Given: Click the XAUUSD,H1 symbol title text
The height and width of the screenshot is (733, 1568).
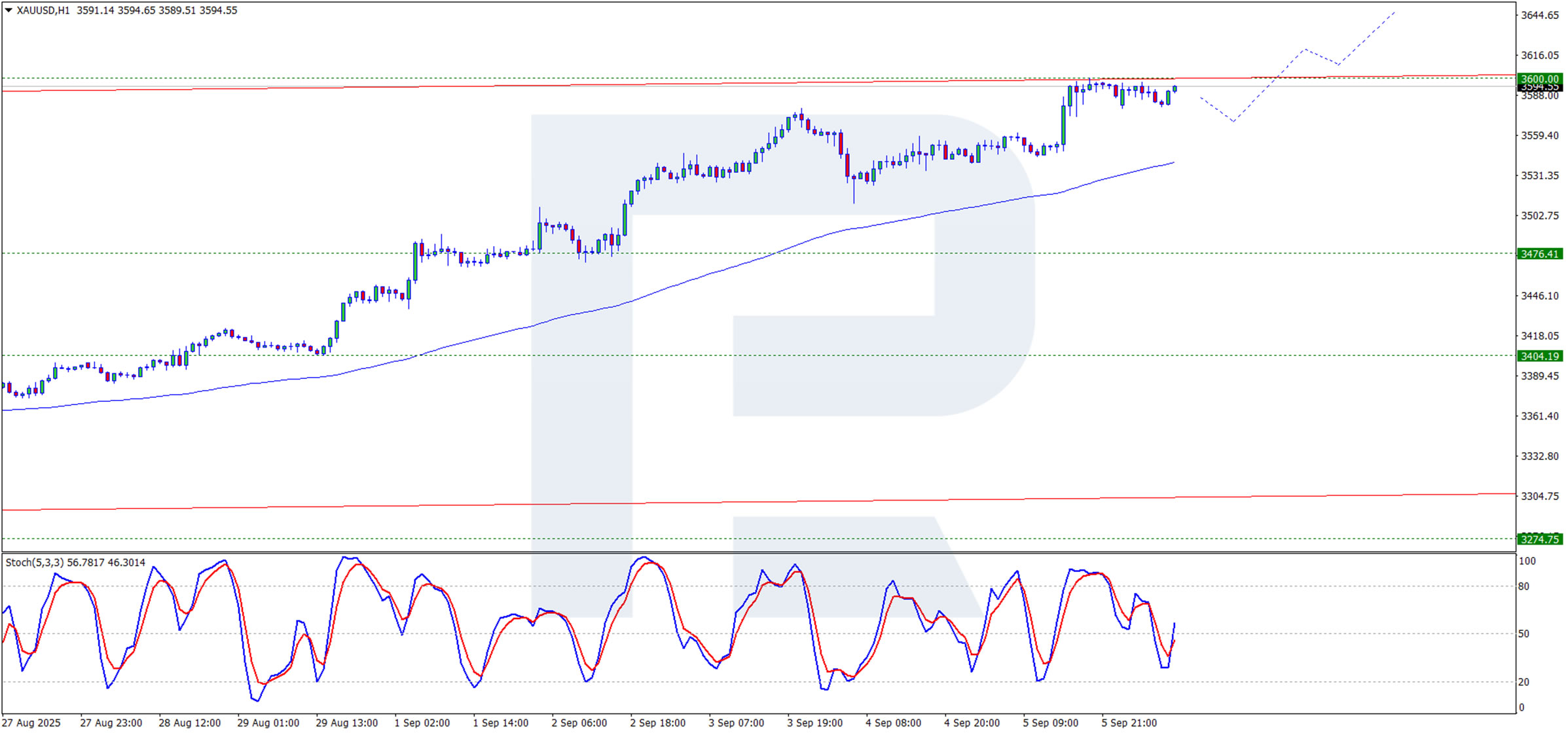Looking at the screenshot, I should (x=43, y=10).
